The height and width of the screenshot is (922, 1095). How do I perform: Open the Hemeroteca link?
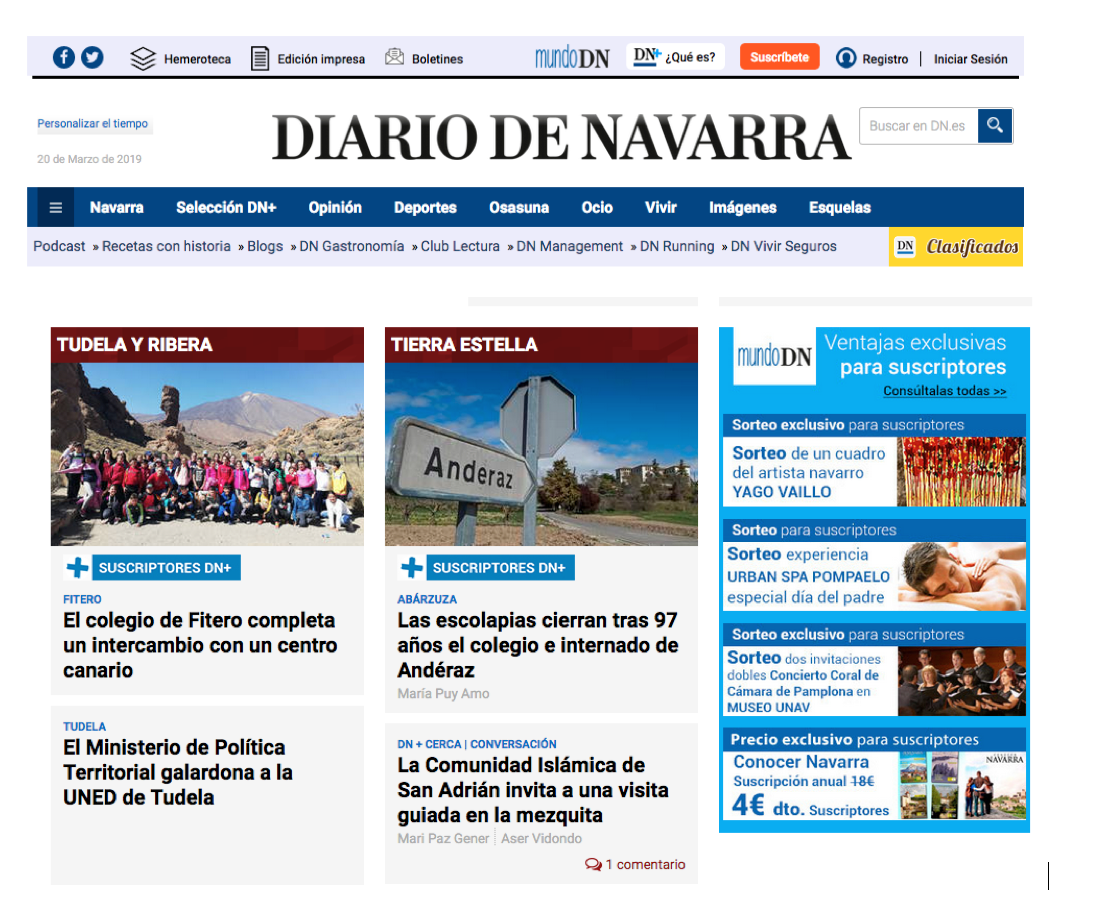pyautogui.click(x=197, y=59)
